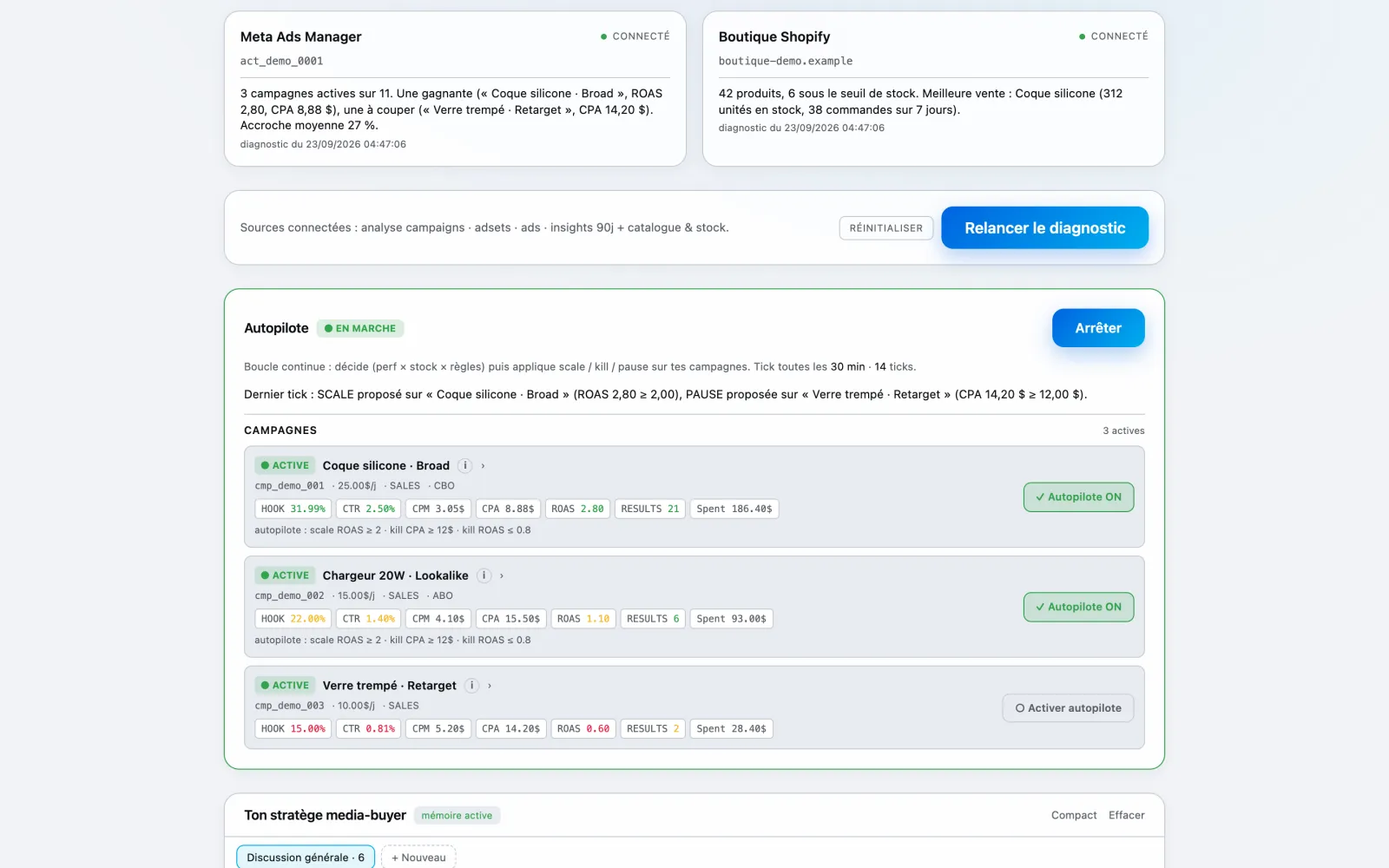
Task: Select the ROAS 2.80 metric chip
Action: pyautogui.click(x=577, y=509)
